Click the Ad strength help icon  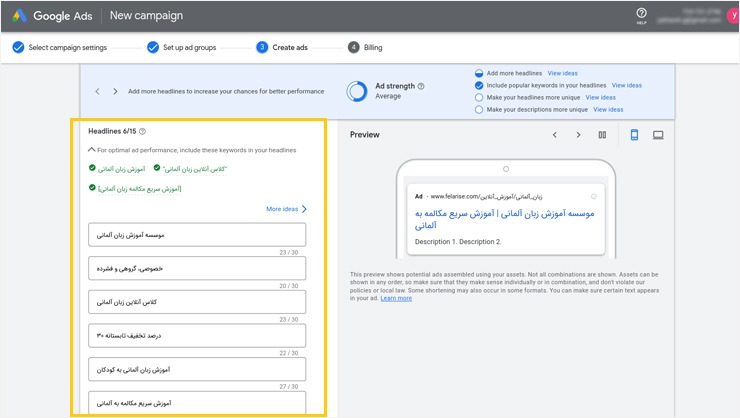(421, 86)
